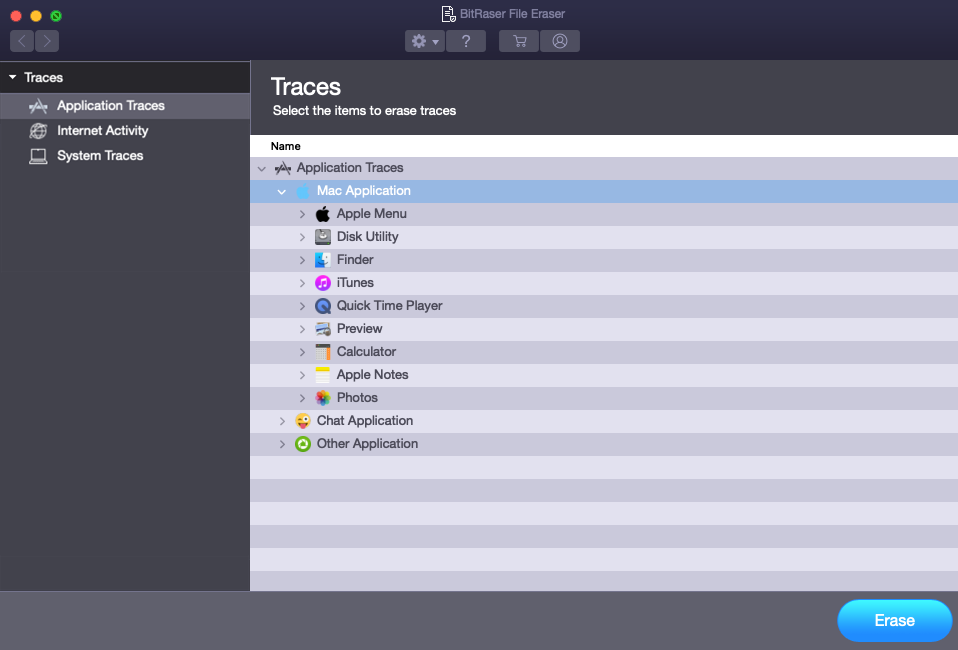Click the iTunes music note icon
The image size is (958, 650).
pos(323,283)
